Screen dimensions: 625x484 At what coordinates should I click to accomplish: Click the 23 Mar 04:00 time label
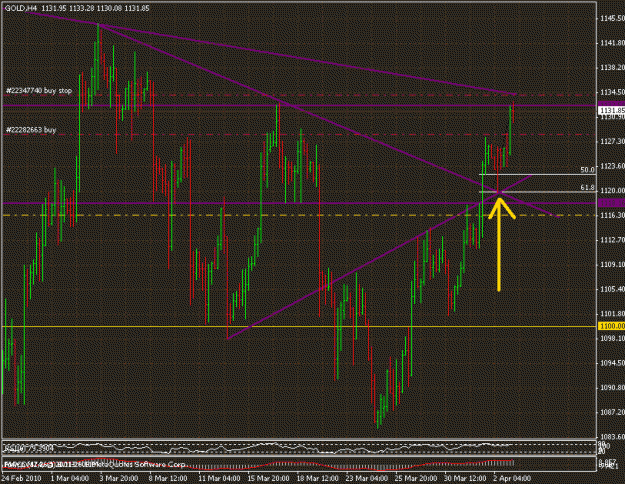pyautogui.click(x=367, y=478)
